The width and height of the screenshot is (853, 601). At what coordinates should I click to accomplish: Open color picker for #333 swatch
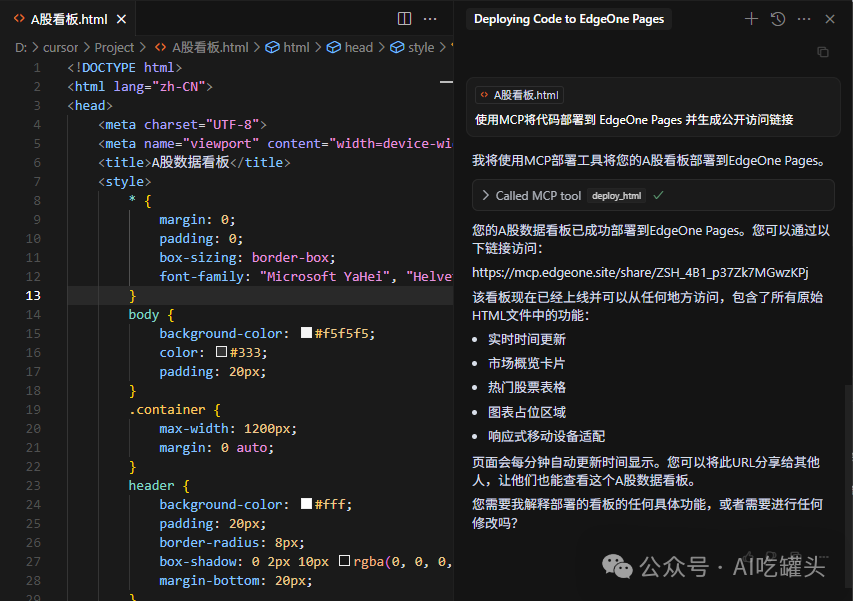(x=221, y=352)
